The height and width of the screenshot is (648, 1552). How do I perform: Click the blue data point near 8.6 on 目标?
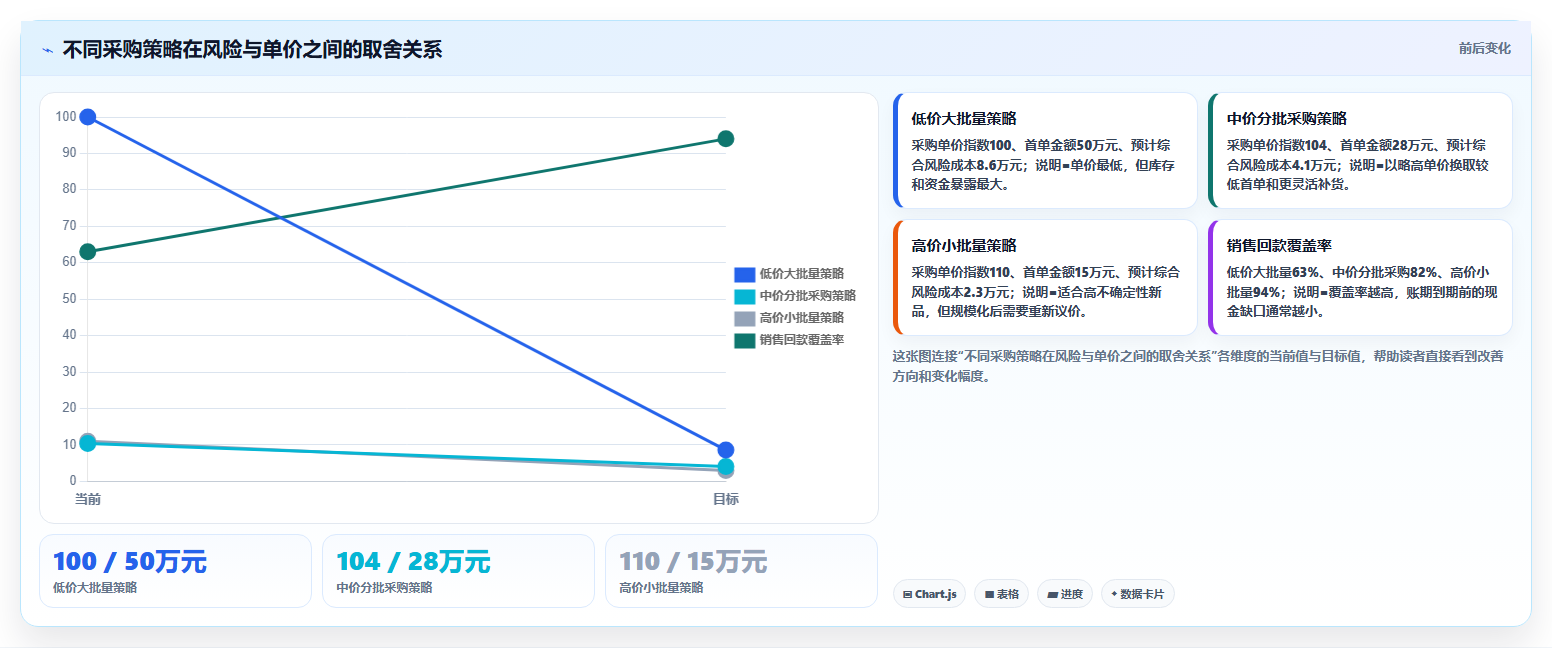click(x=726, y=450)
